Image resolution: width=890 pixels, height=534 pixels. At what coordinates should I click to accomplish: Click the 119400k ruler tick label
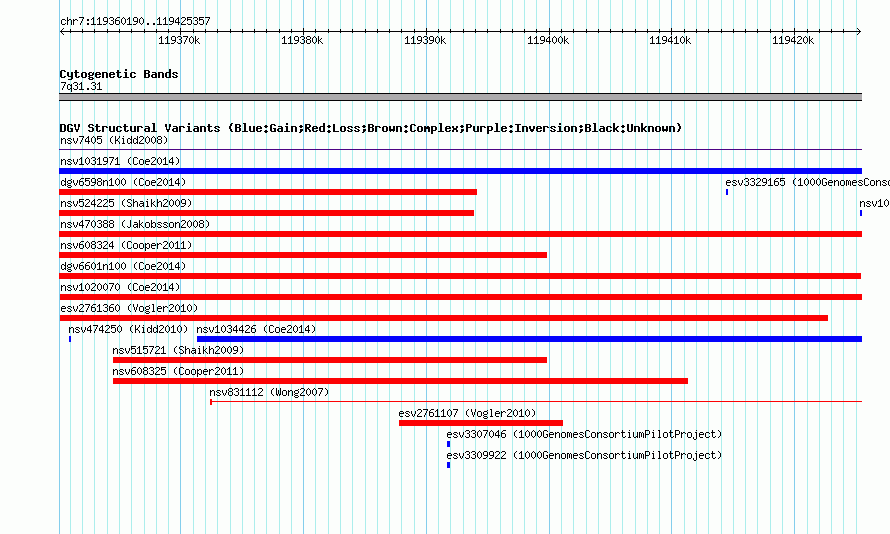pos(548,40)
